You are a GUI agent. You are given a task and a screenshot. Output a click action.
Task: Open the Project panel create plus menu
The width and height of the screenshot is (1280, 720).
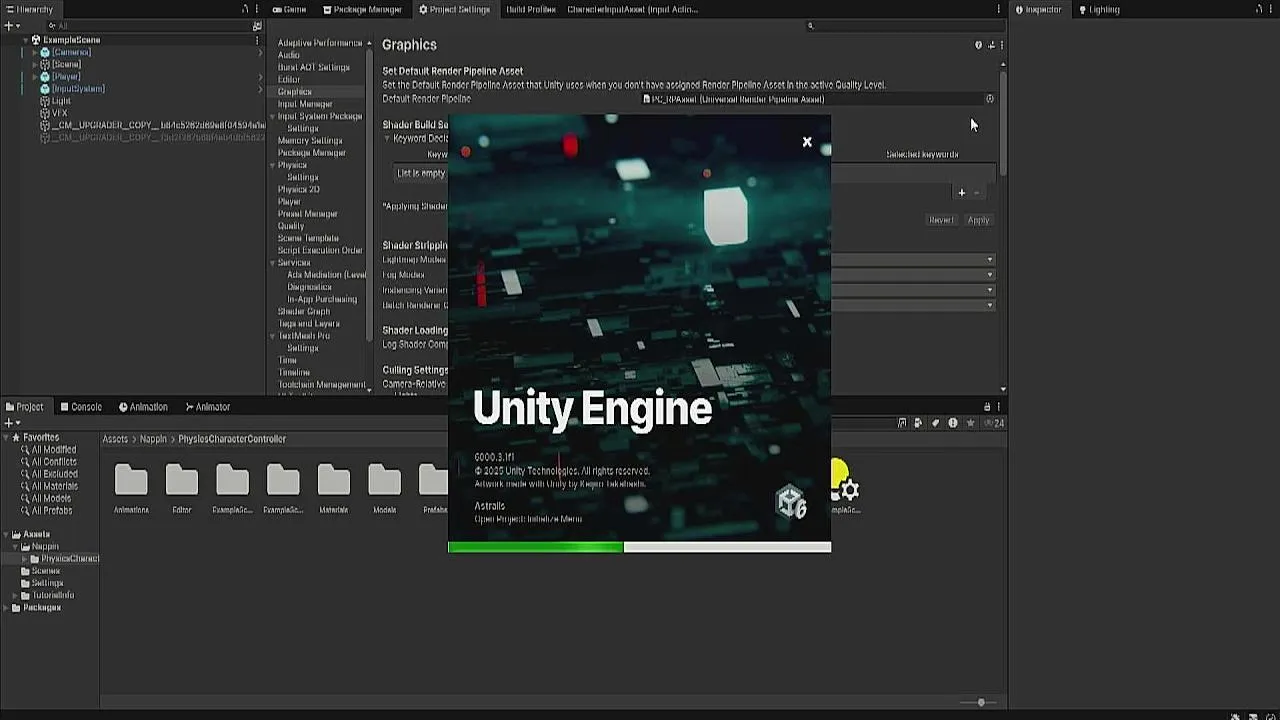[x=10, y=423]
